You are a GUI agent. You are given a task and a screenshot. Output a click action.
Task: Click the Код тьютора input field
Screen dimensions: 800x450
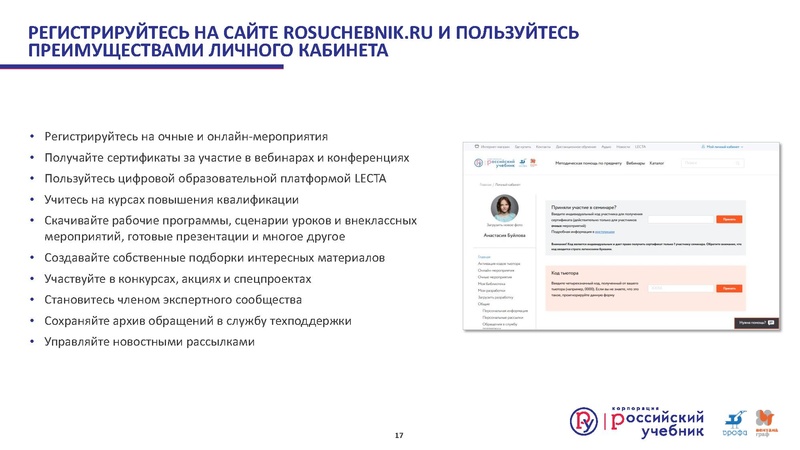pyautogui.click(x=681, y=288)
